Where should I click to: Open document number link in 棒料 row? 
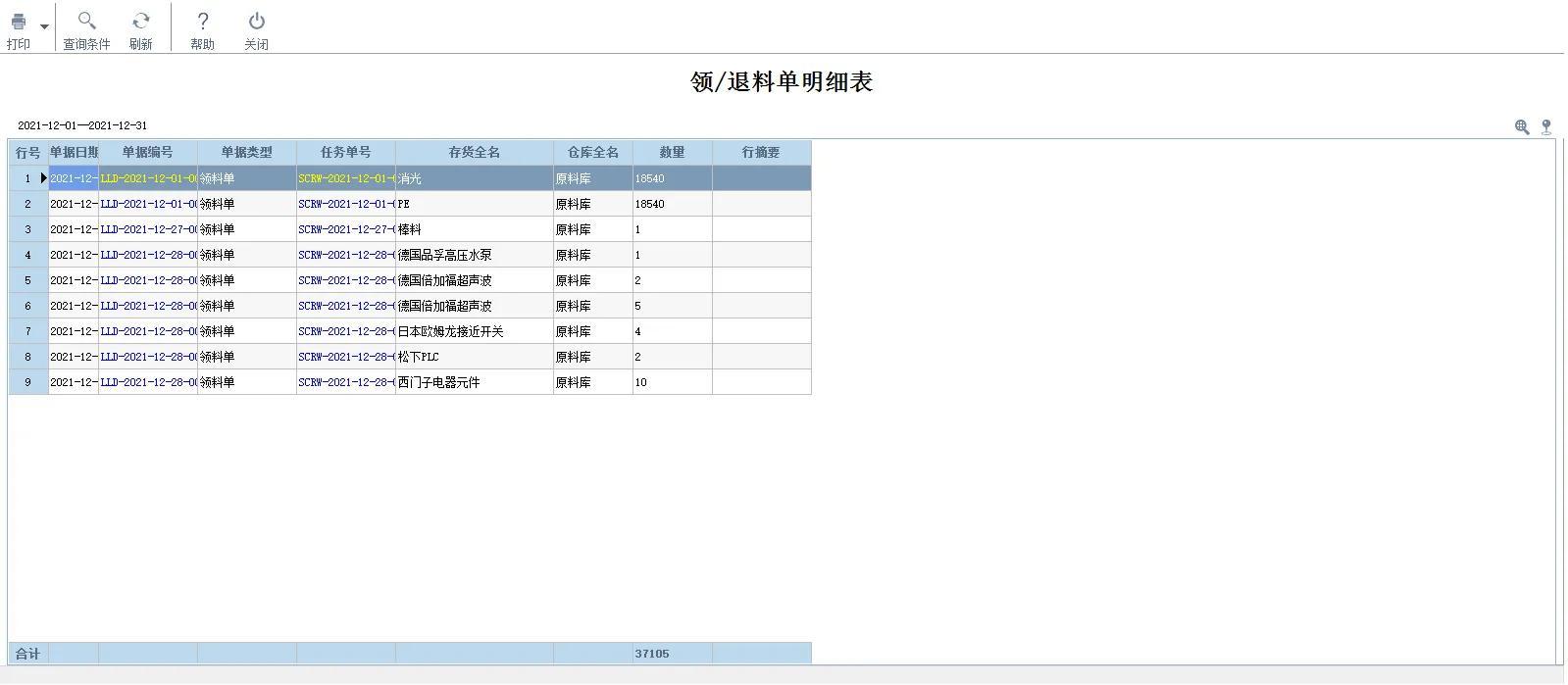click(x=148, y=229)
